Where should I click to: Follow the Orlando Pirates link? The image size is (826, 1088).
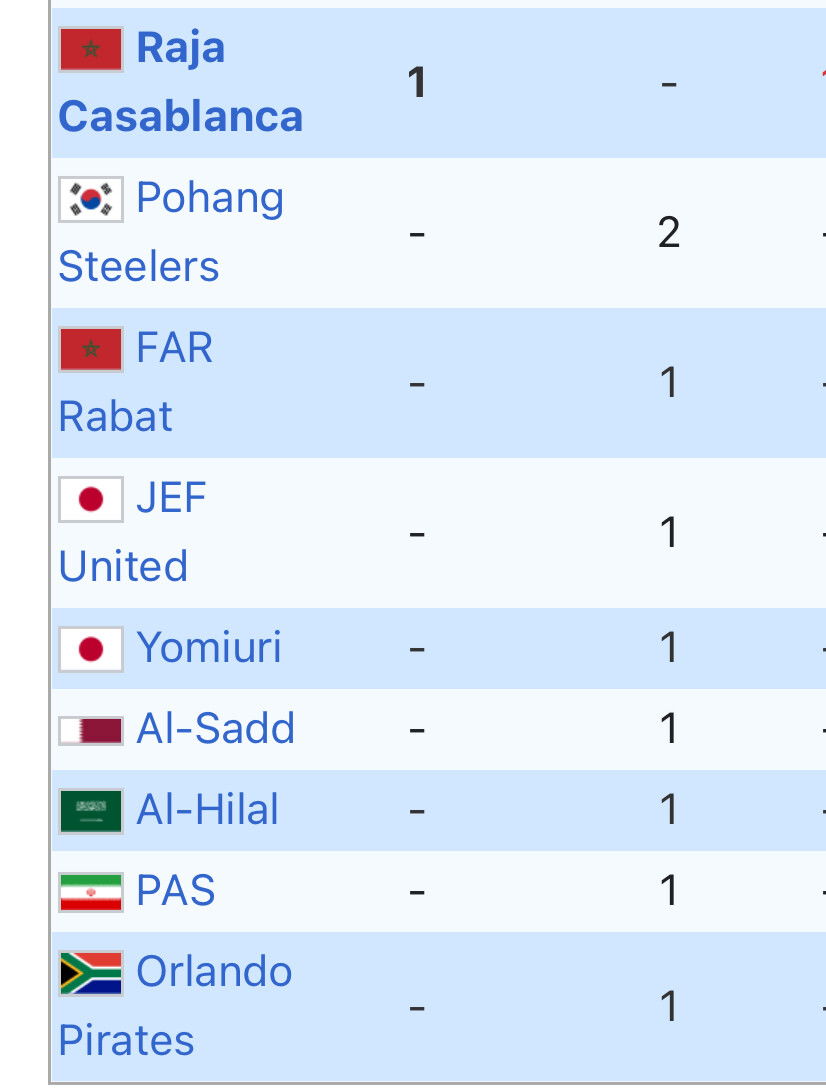coord(176,1005)
